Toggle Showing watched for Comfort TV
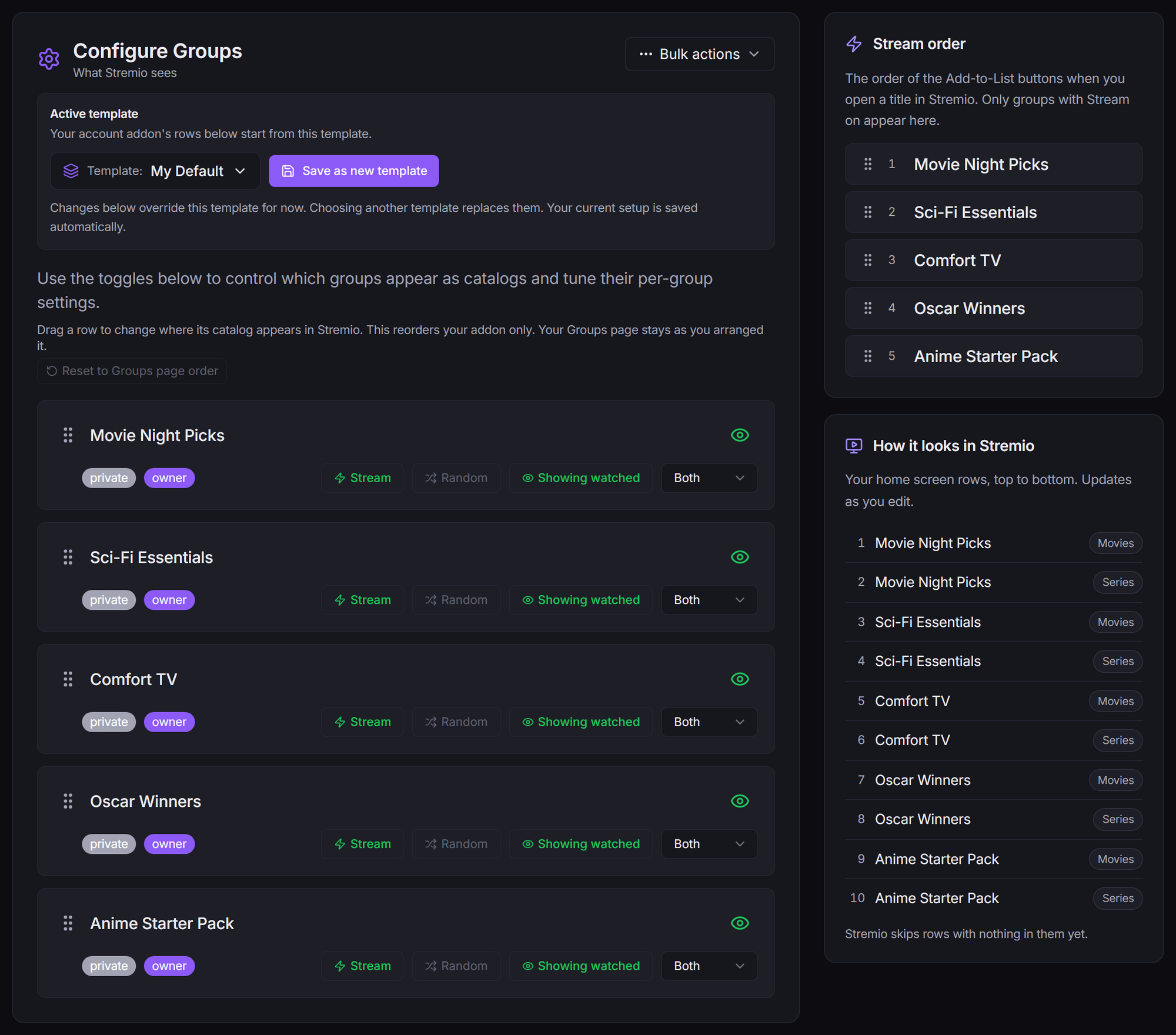The height and width of the screenshot is (1035, 1176). tap(581, 722)
